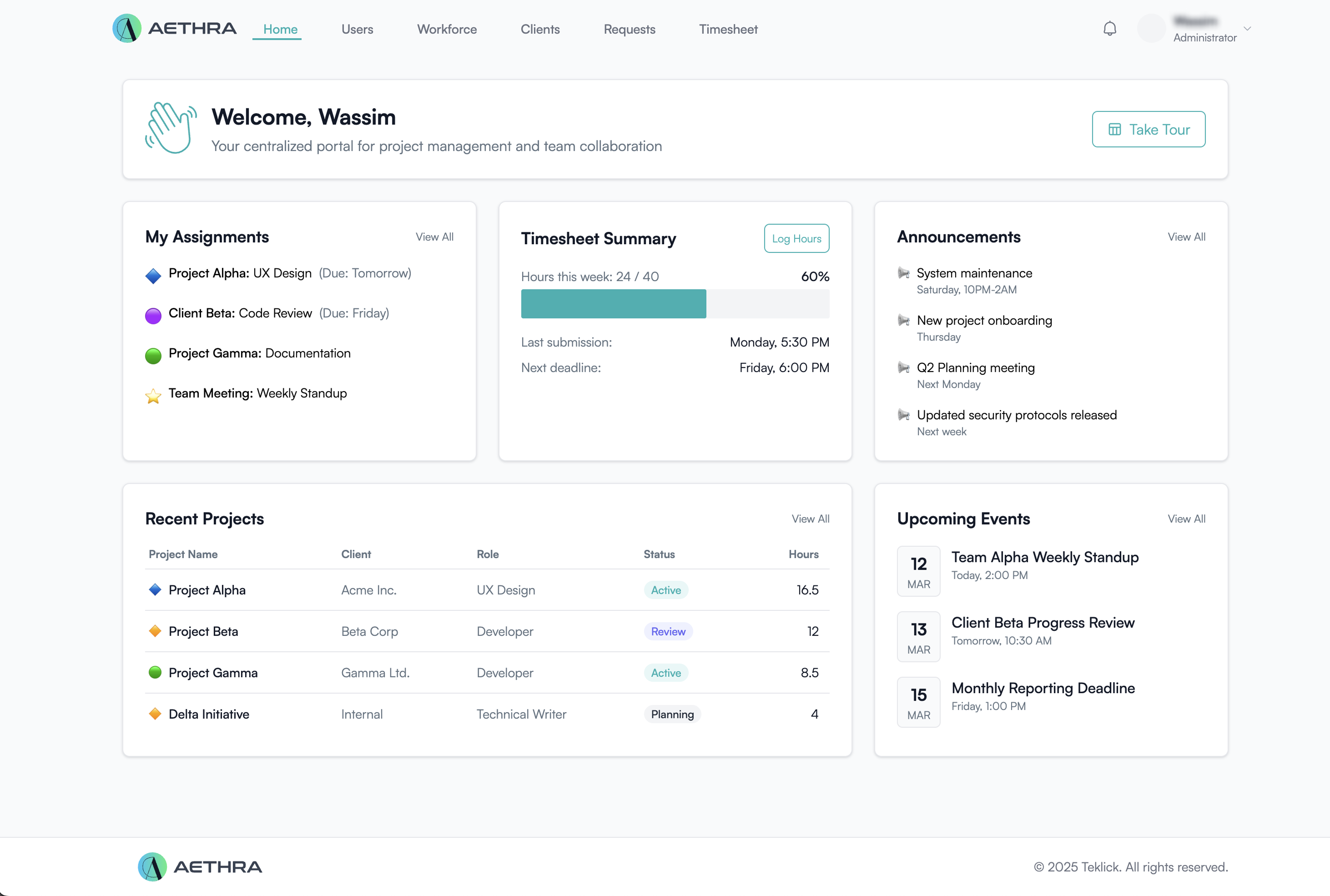Click the Log Hours button
1330x896 pixels.
796,238
